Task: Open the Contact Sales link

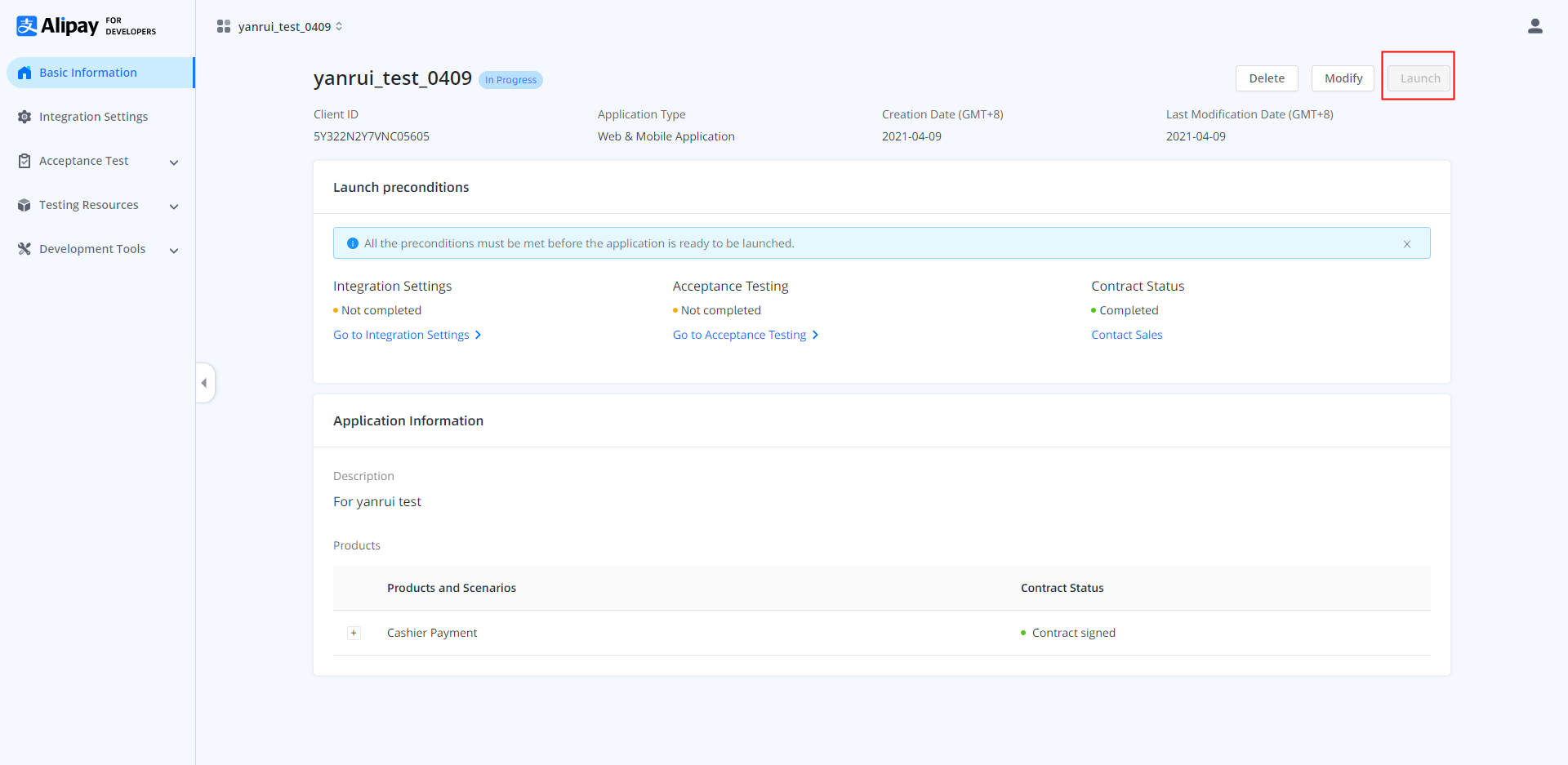Action: click(1126, 335)
